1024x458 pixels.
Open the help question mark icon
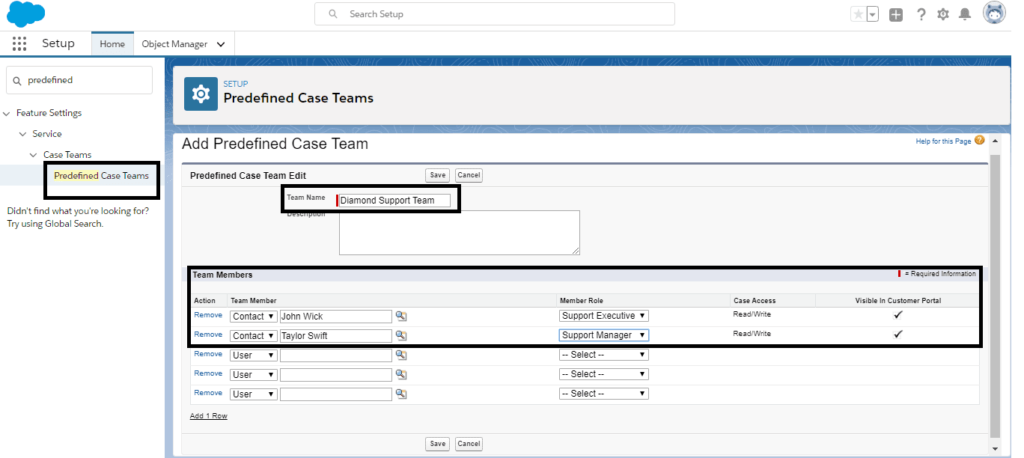920,14
